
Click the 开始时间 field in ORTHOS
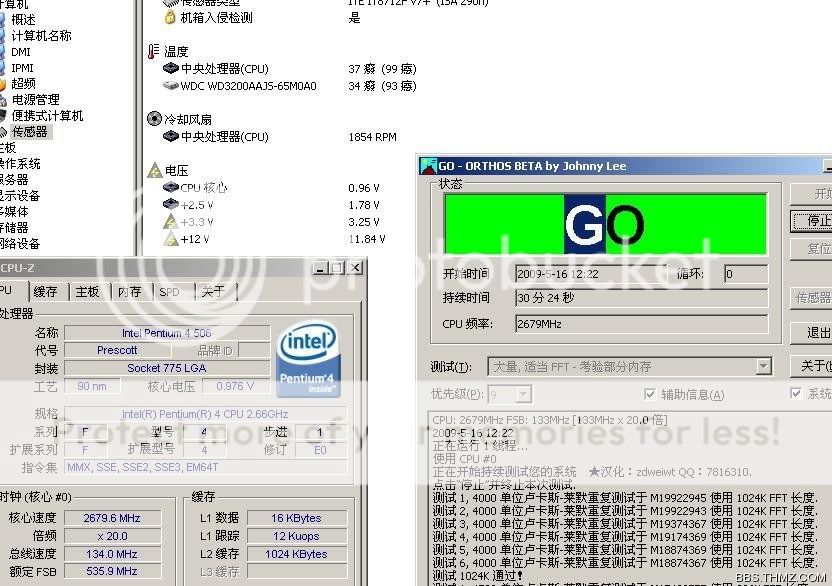pos(591,274)
